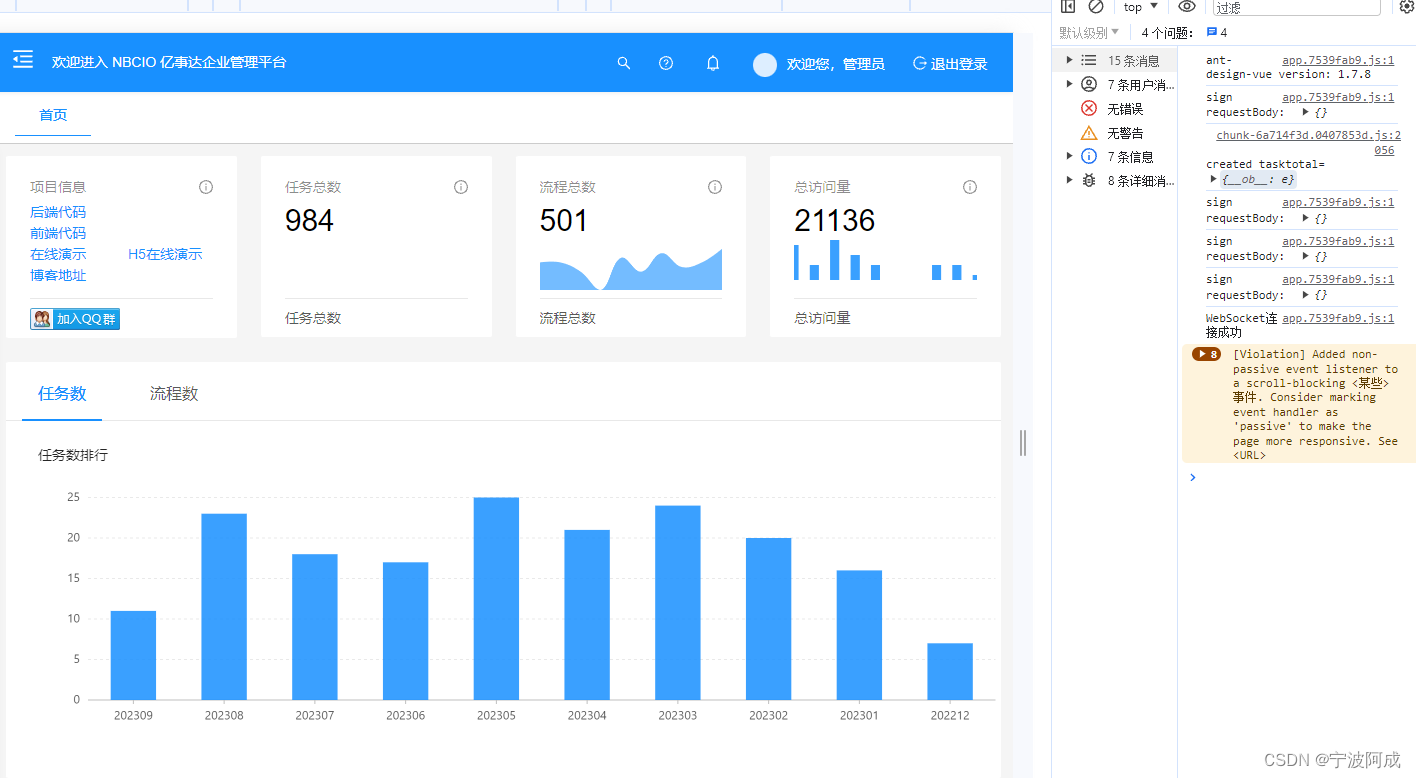Viewport: 1416px width, 778px height.
Task: Click info icon on 总访问量 card
Action: click(x=970, y=187)
